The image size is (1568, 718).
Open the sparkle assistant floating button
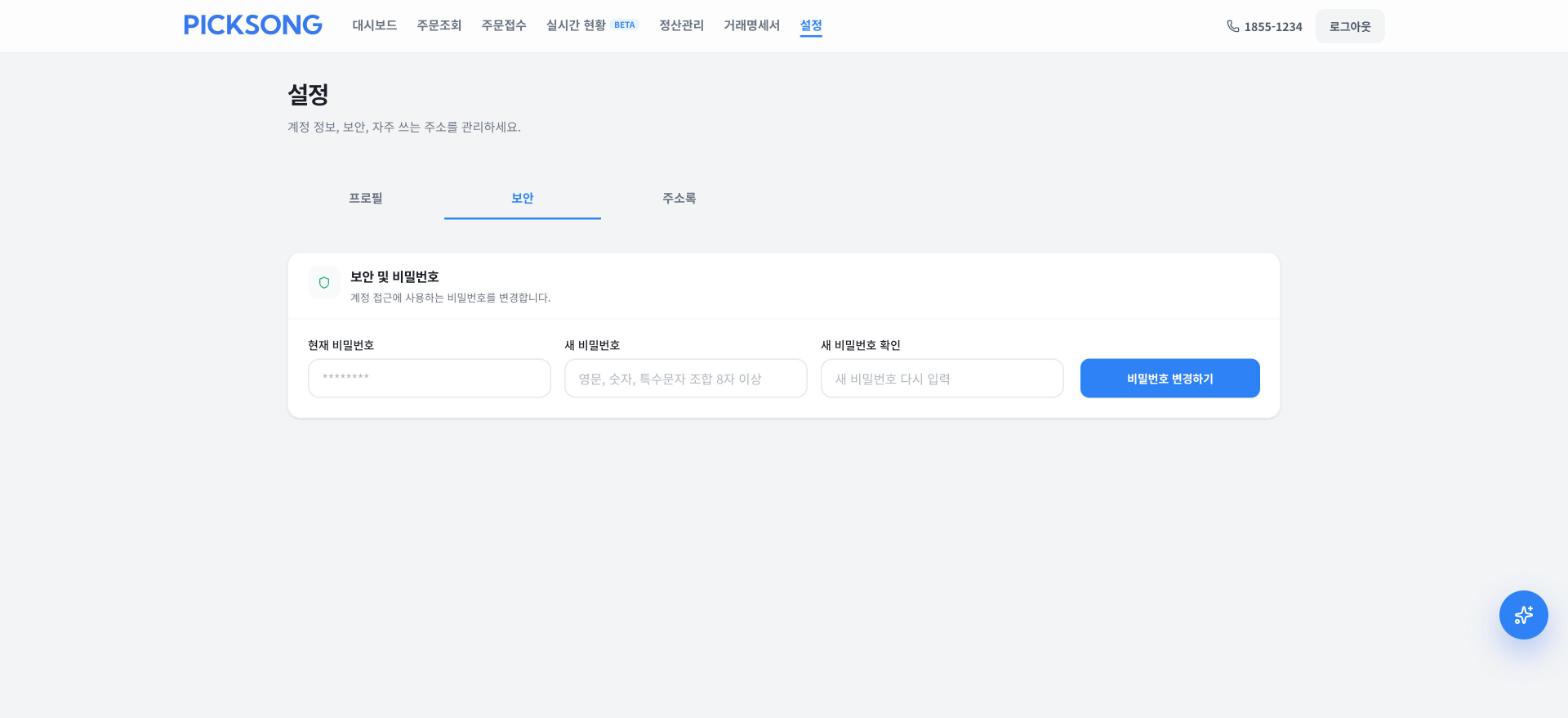pyautogui.click(x=1523, y=615)
